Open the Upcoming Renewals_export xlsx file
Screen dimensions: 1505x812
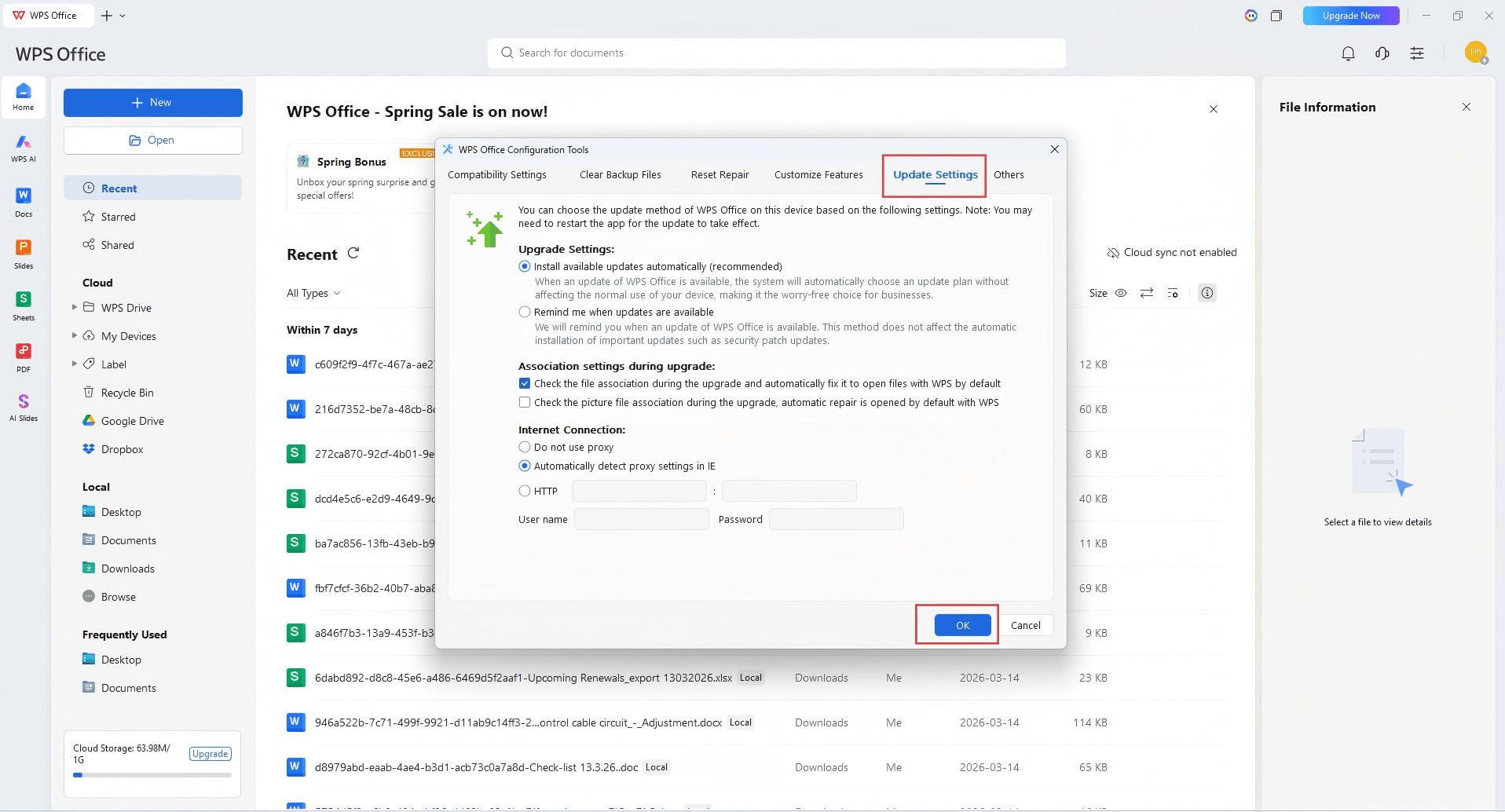tap(523, 678)
